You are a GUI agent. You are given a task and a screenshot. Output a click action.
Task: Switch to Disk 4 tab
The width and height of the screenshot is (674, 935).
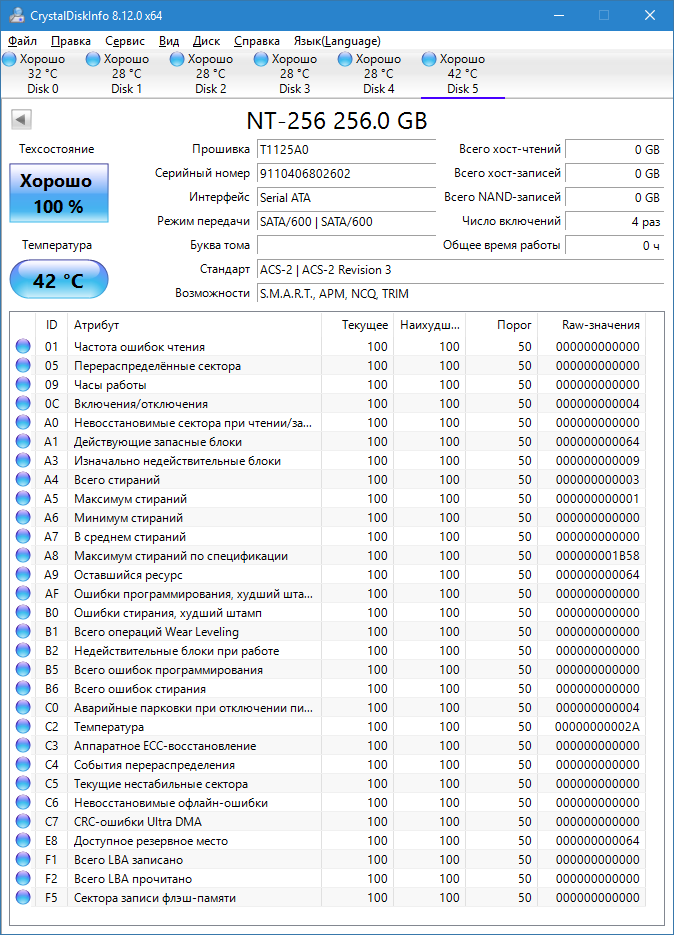tap(379, 74)
